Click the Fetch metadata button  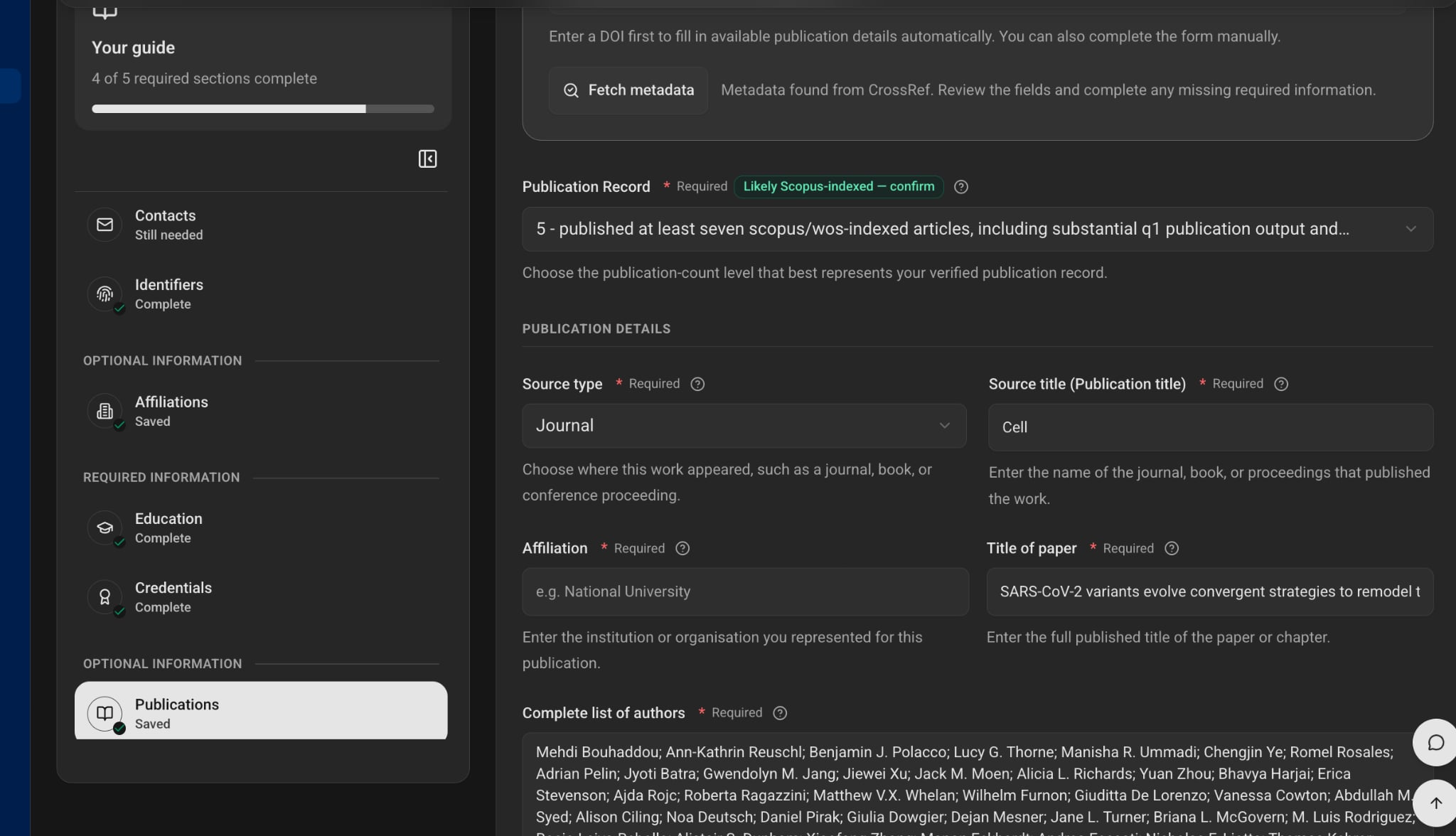pyautogui.click(x=628, y=90)
